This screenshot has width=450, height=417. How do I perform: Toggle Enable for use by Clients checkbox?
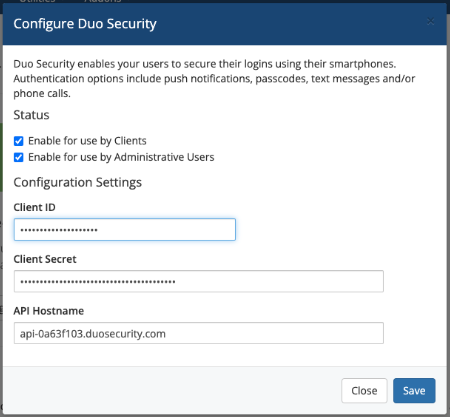pos(19,141)
